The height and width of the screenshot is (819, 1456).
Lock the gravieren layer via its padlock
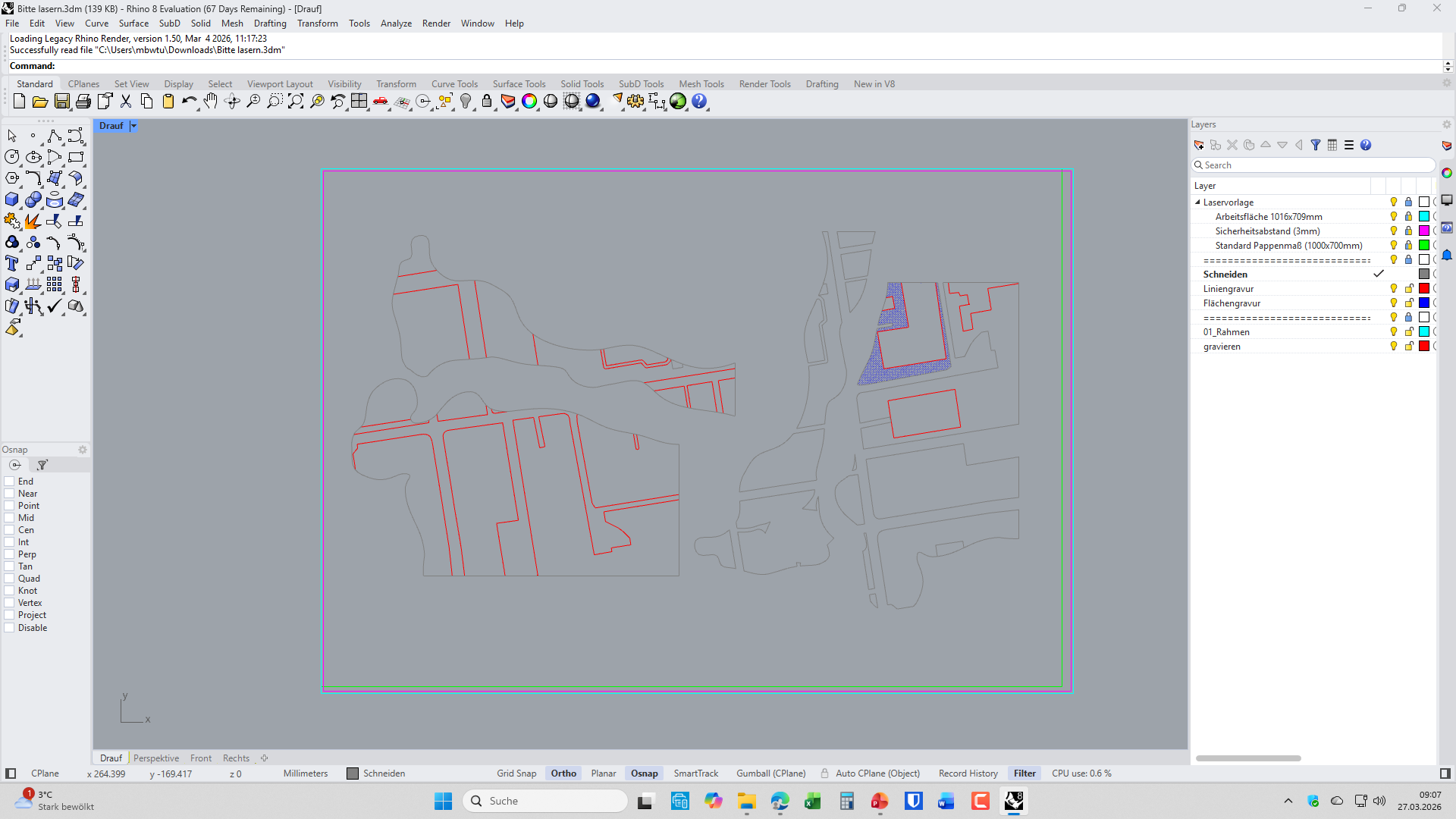point(1409,346)
